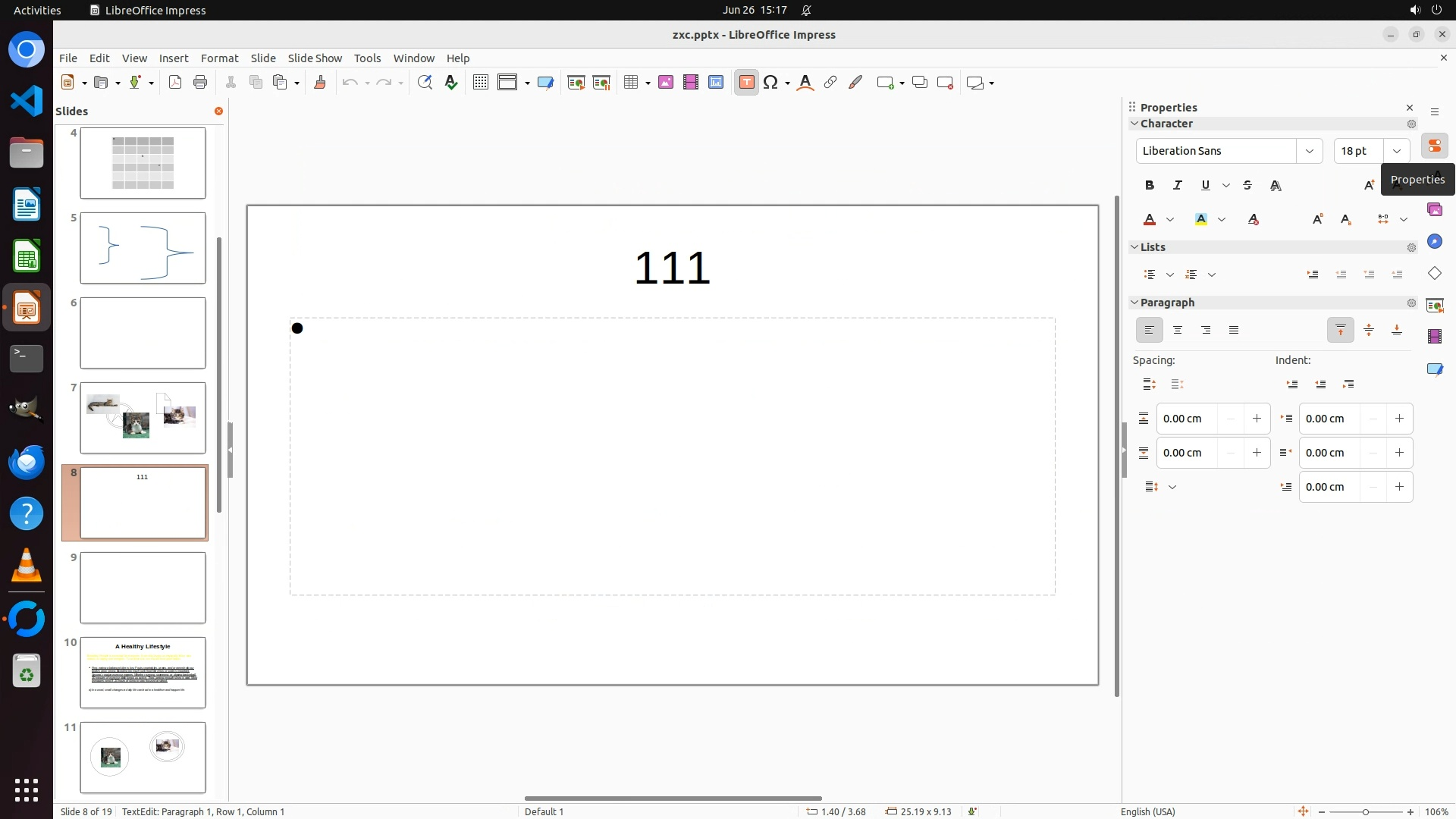Image resolution: width=1456 pixels, height=819 pixels.
Task: Click the Display Grid icon
Action: coord(480,83)
